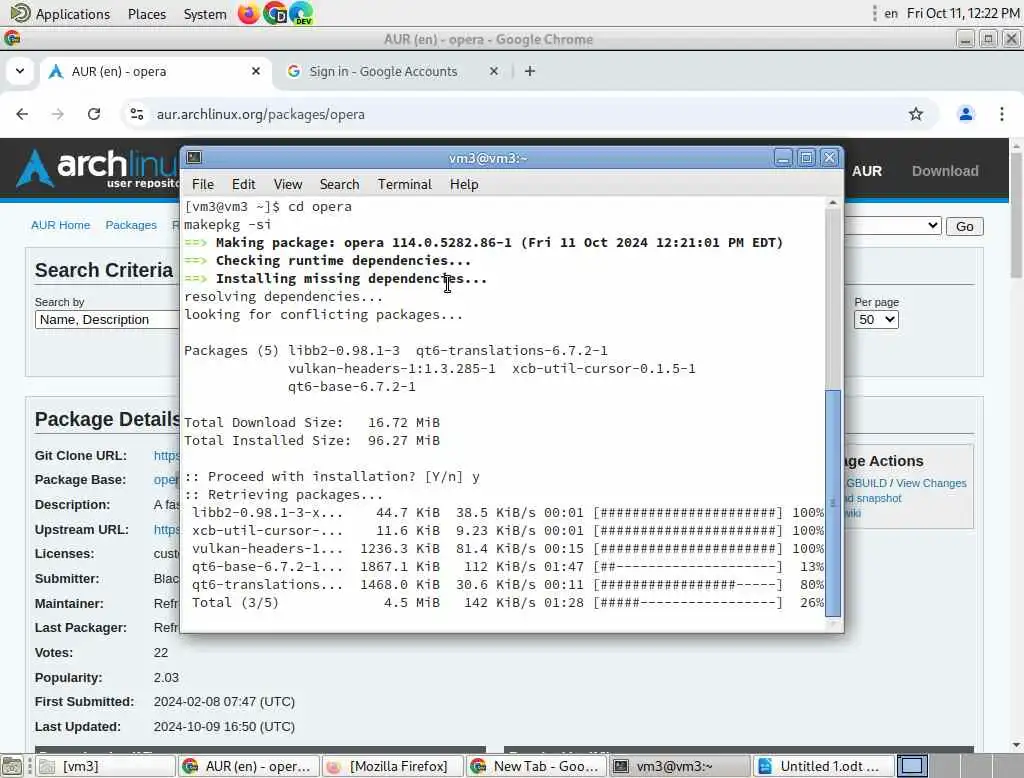Launch Chrome from the top panel
Screen dimensions: 1024x778
275,13
